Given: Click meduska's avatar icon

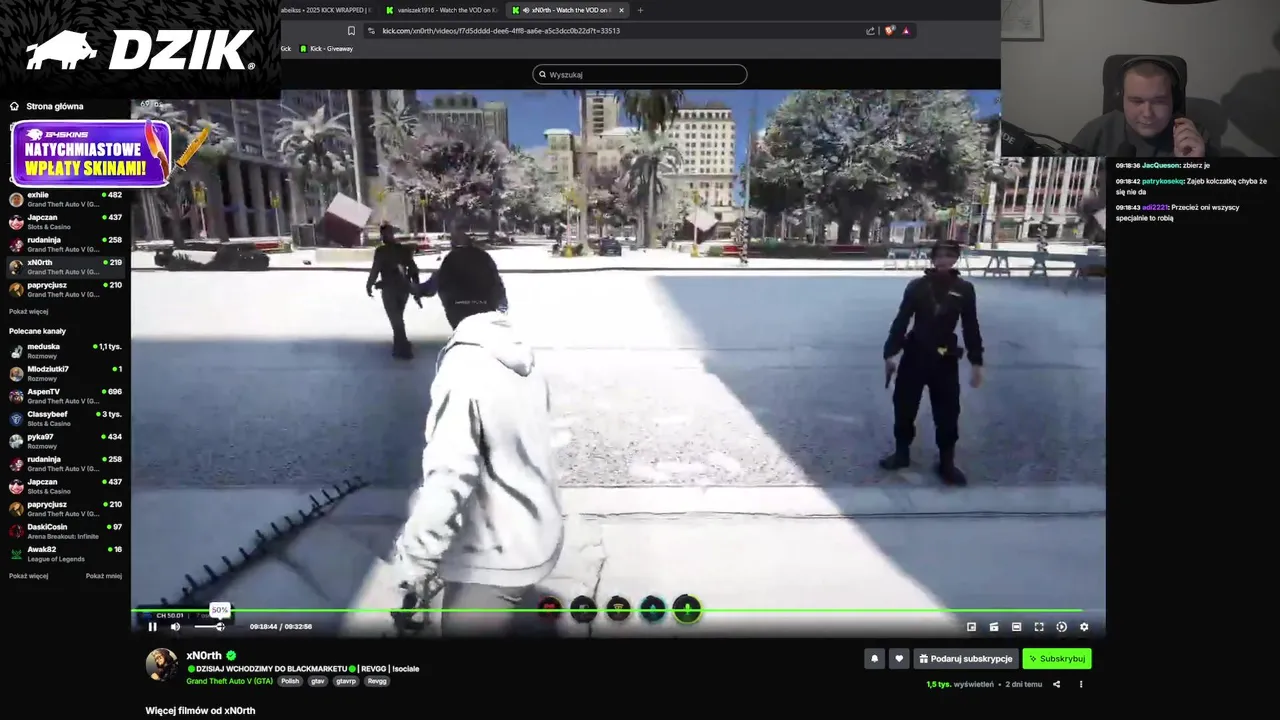Looking at the screenshot, I should [x=16, y=351].
